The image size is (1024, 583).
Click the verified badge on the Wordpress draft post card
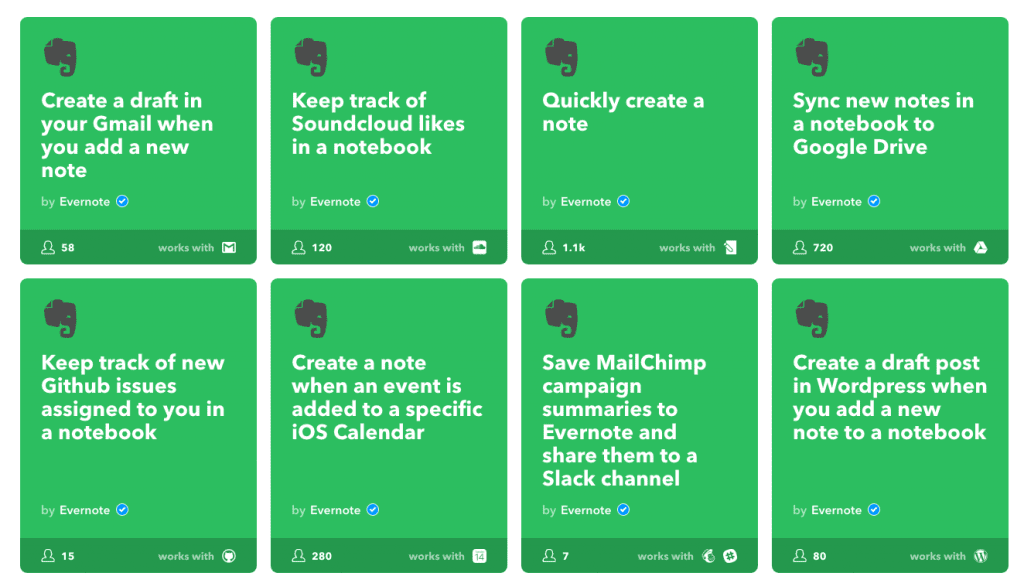pos(874,509)
